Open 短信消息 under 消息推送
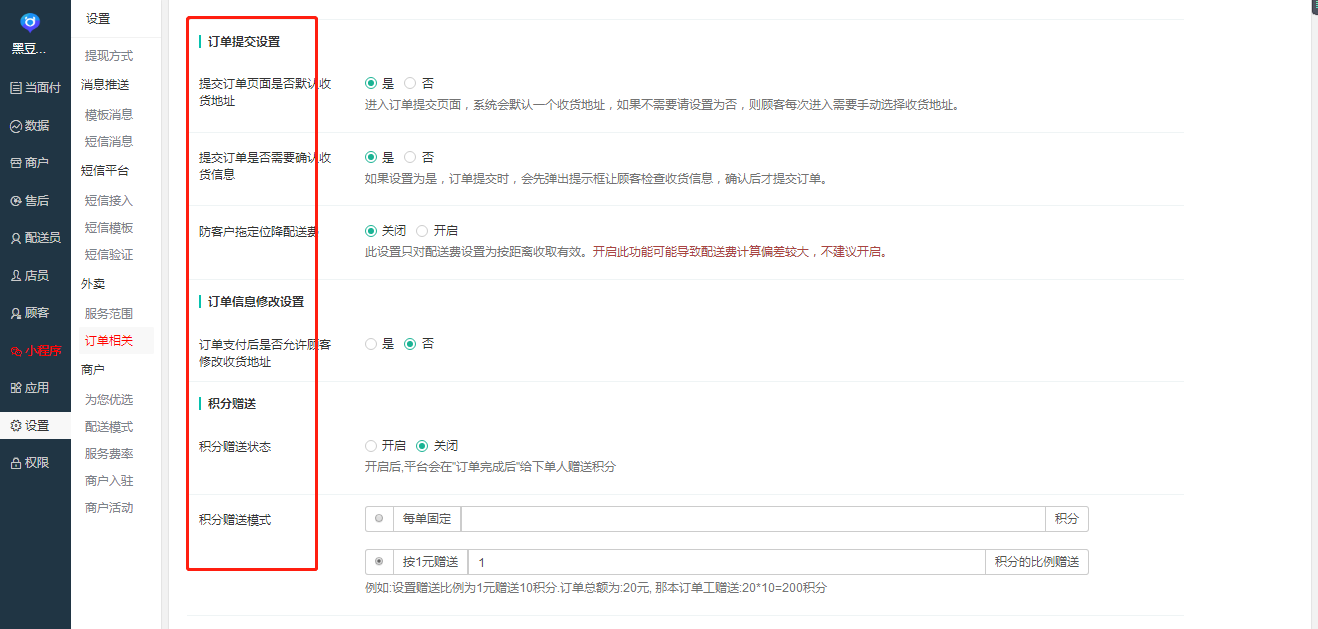1318x629 pixels. point(109,142)
